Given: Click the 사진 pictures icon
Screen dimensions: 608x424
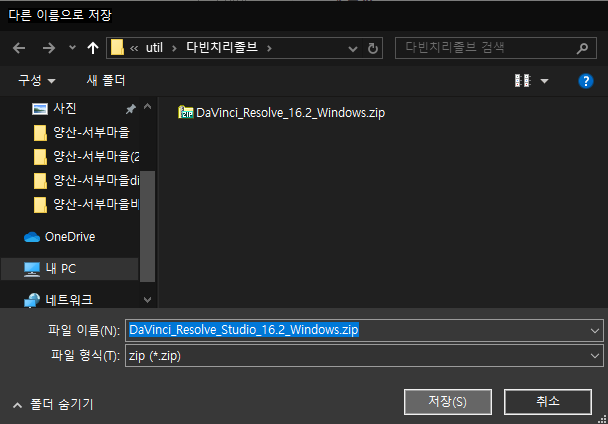Looking at the screenshot, I should click(x=40, y=109).
